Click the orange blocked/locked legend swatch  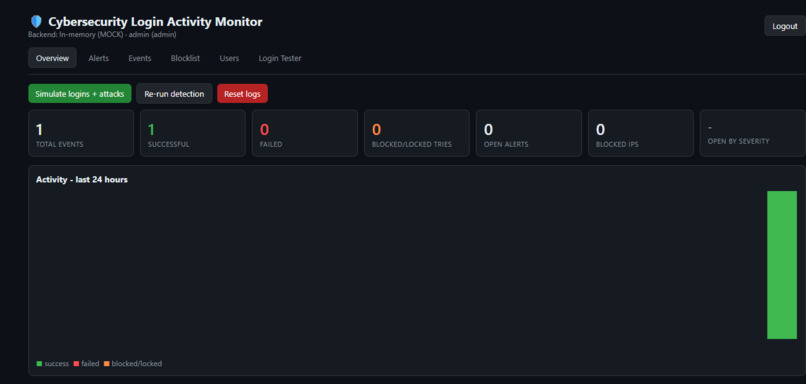pos(106,364)
